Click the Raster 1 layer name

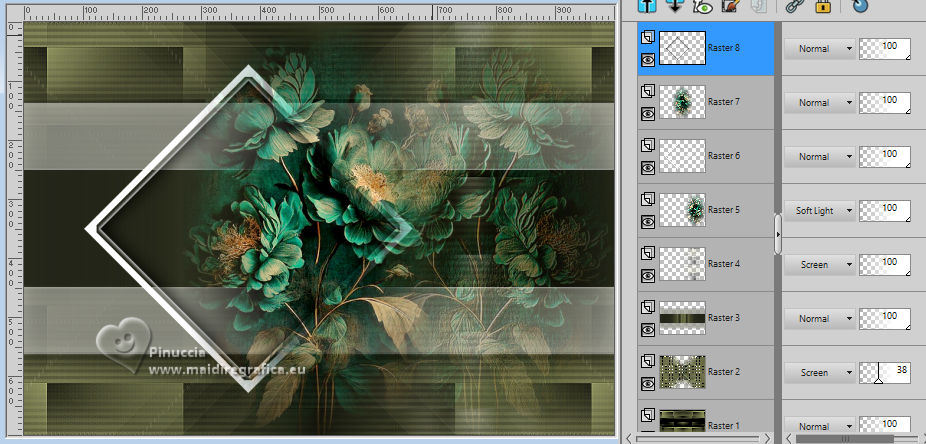pyautogui.click(x=723, y=426)
